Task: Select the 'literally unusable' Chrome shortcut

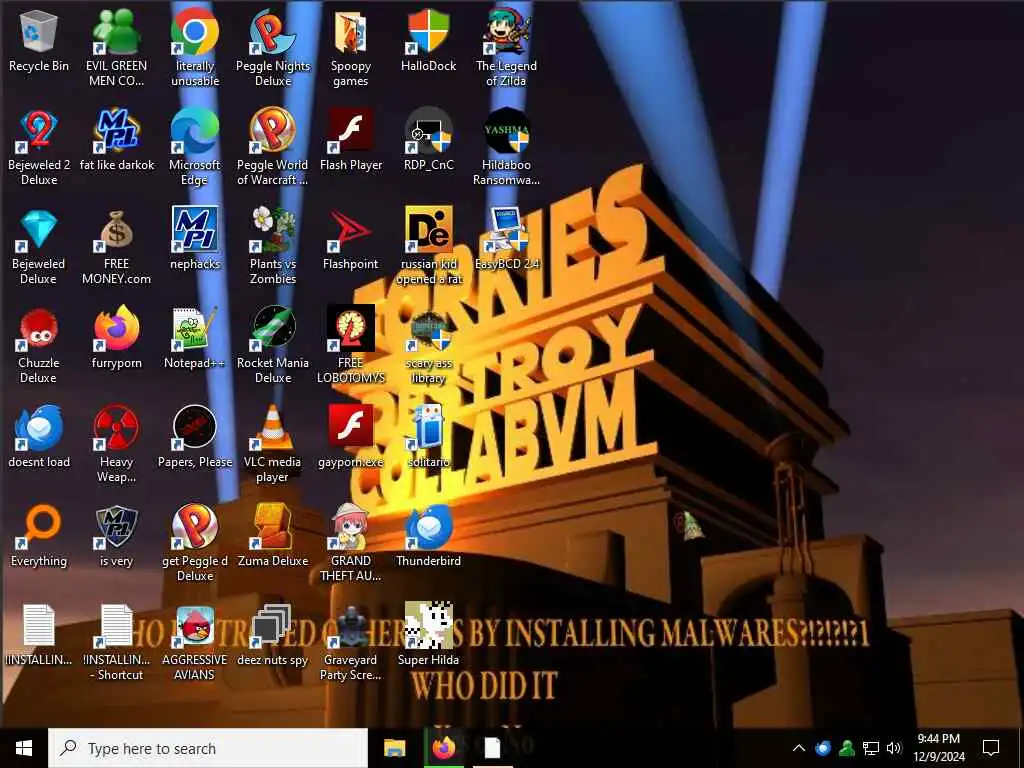Action: tap(195, 48)
